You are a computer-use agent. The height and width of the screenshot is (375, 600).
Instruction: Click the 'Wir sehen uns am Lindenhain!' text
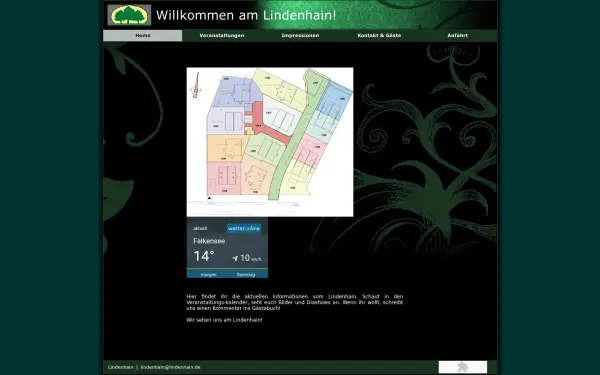[x=224, y=320]
